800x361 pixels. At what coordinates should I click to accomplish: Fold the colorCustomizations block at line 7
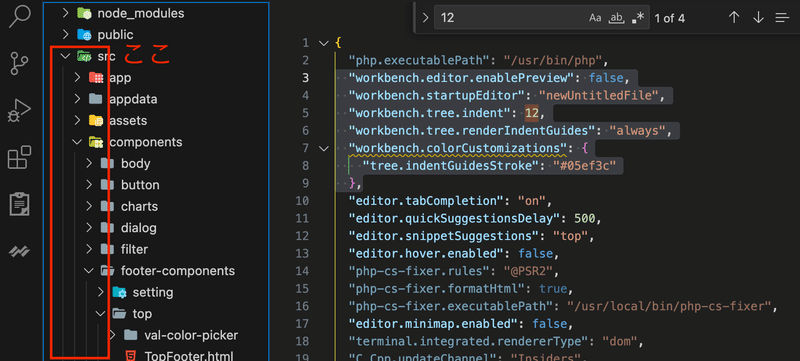(x=323, y=148)
